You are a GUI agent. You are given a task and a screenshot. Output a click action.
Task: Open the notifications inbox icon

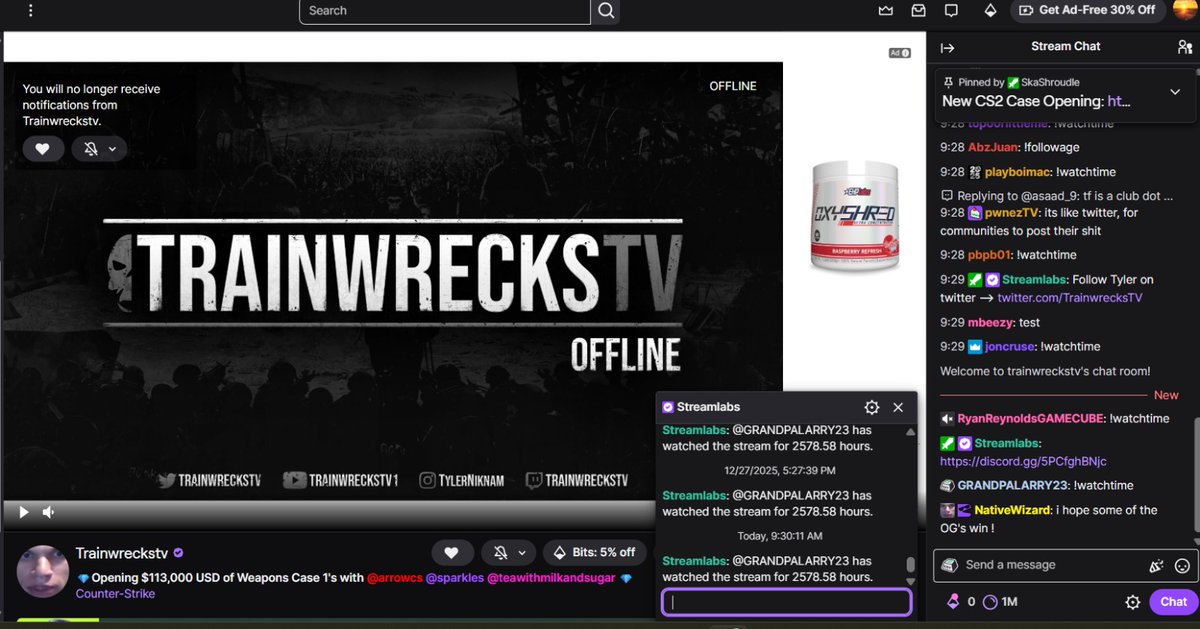918,10
